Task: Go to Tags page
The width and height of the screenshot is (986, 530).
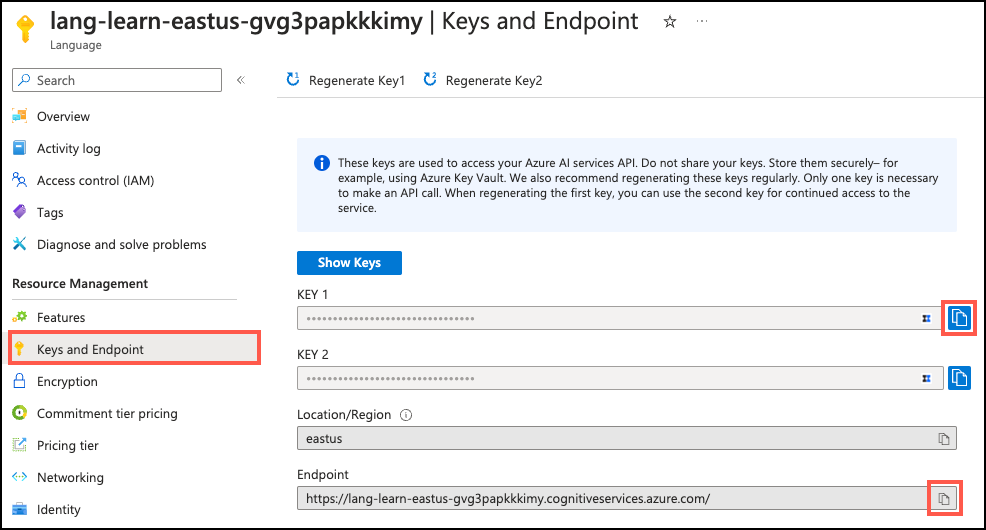Action: (x=50, y=213)
